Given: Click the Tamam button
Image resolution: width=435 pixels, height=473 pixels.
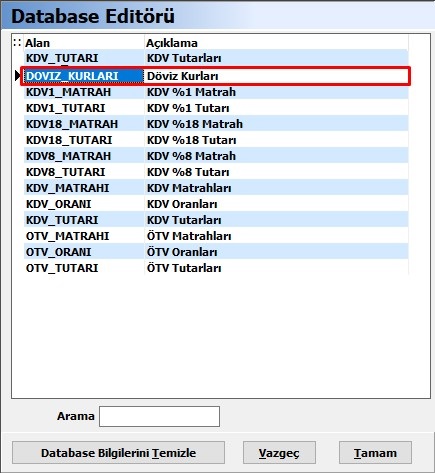Looking at the screenshot, I should click(375, 453).
